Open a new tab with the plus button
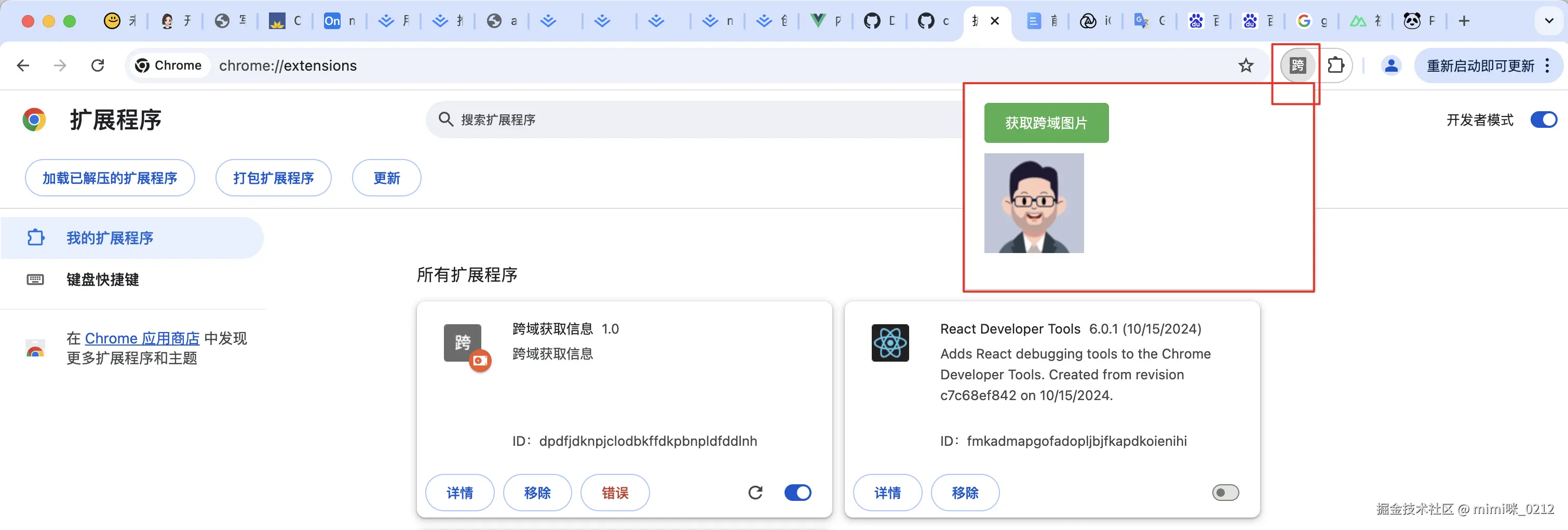This screenshot has width=1568, height=530. tap(1464, 21)
